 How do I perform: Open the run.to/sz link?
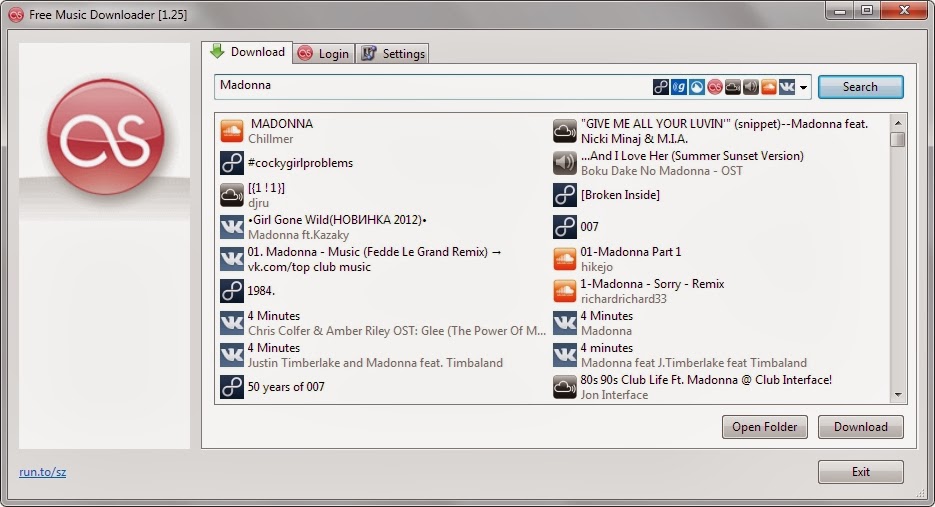pos(42,472)
